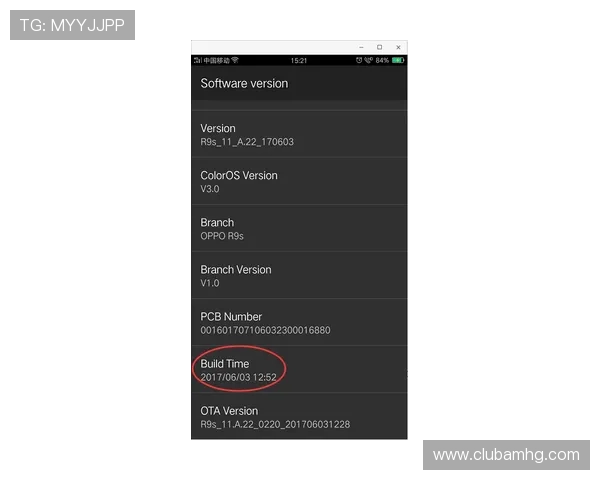600x480 pixels.
Task: Click the TG: MYYJJPP label
Action: click(x=72, y=25)
